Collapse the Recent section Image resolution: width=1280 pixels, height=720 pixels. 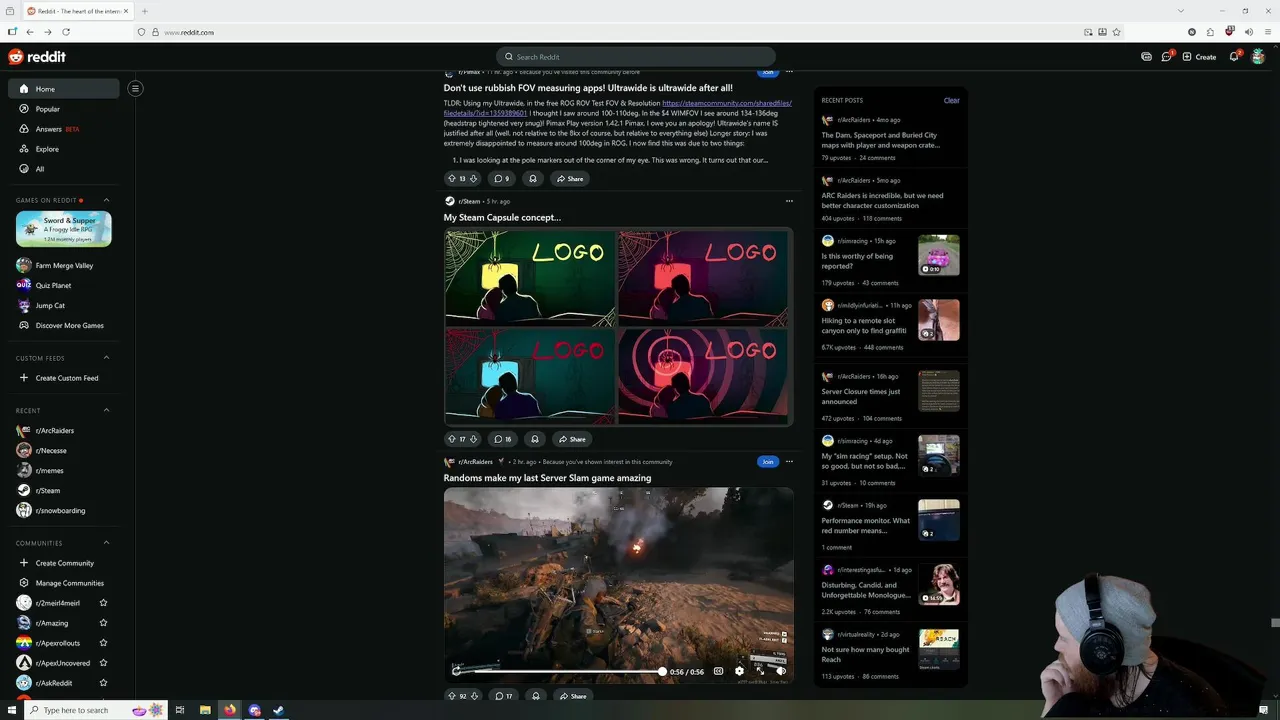(106, 410)
